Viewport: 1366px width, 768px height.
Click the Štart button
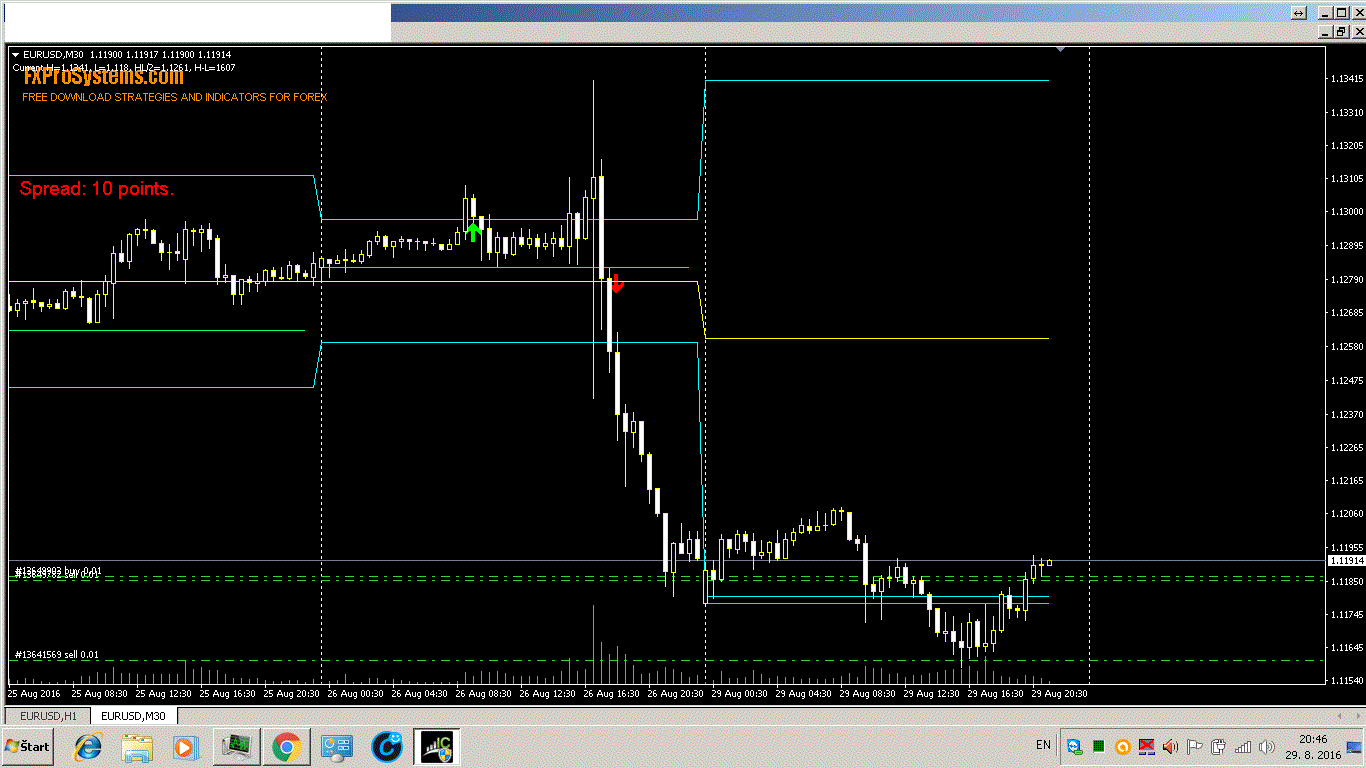(27, 746)
